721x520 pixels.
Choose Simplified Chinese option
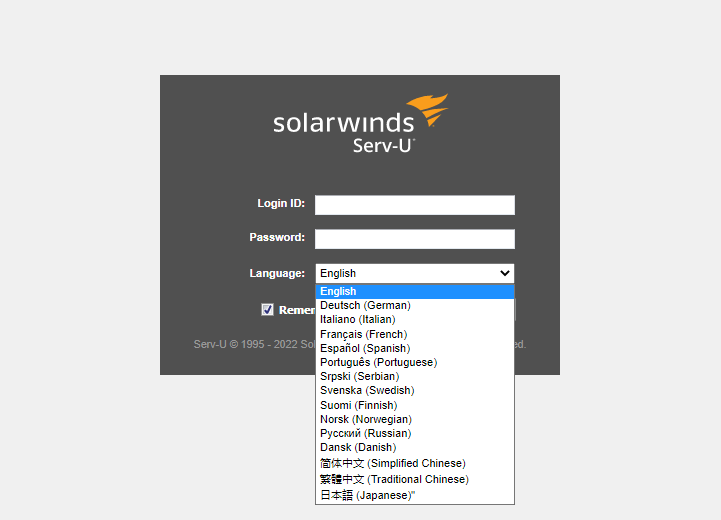(x=415, y=463)
